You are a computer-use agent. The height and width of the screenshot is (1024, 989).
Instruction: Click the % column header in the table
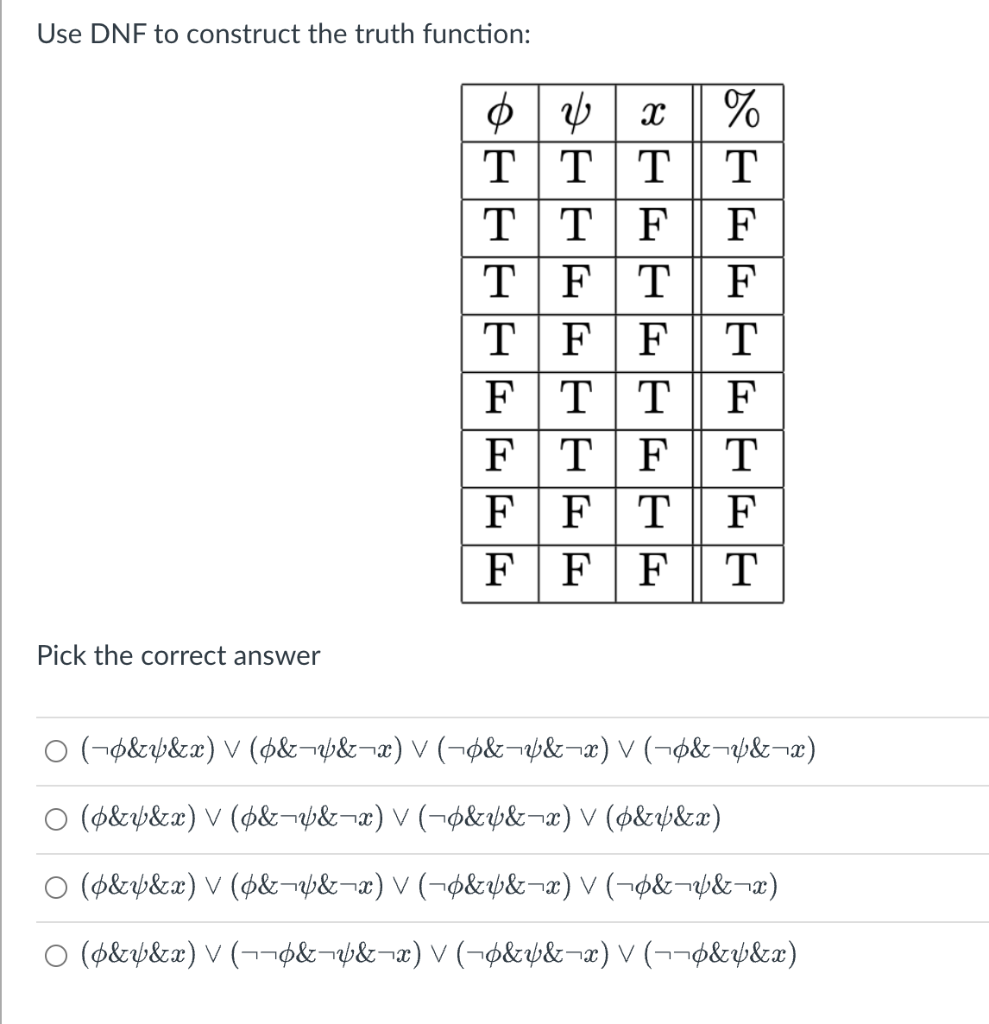click(x=742, y=112)
